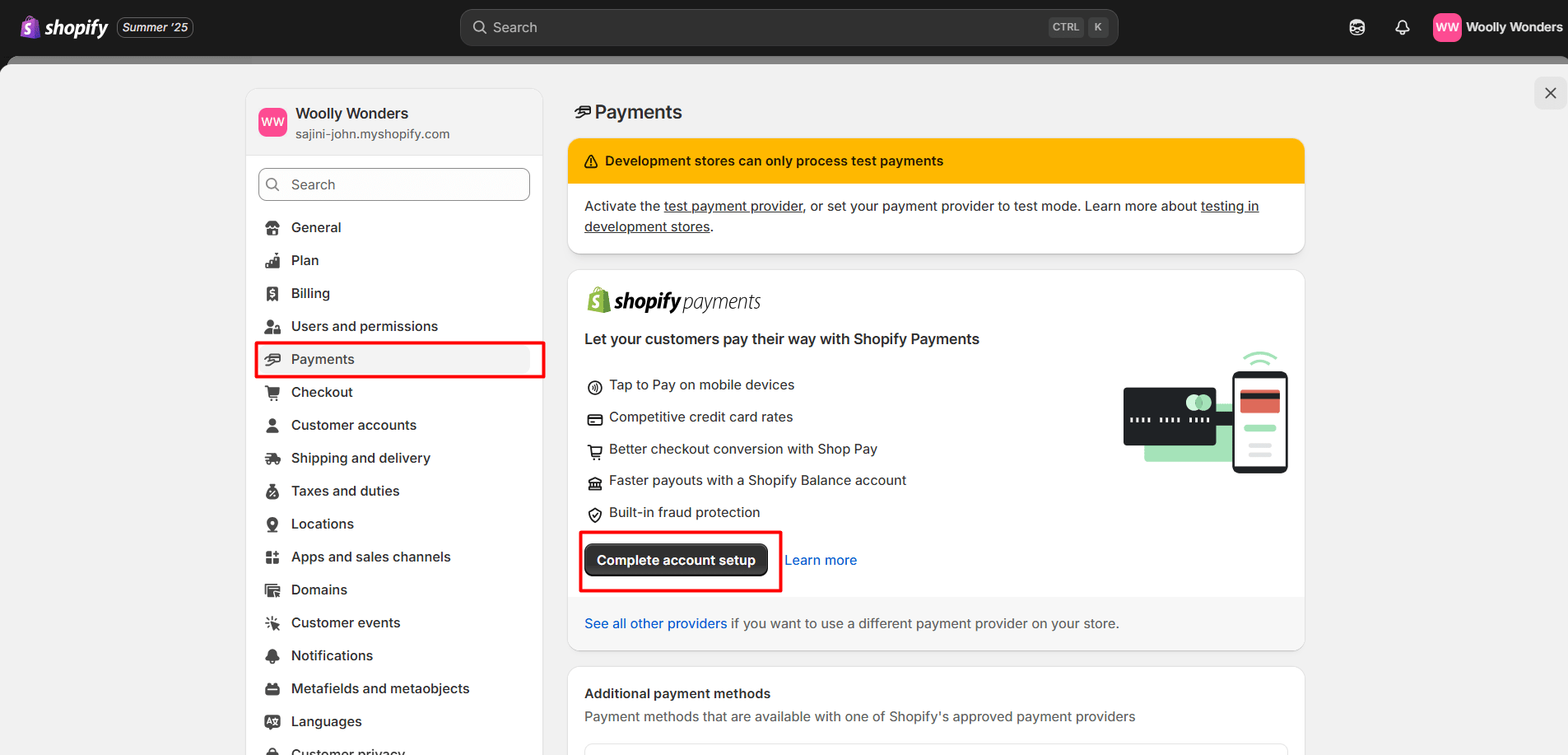Click the Locations pin icon
1568x755 pixels.
pos(272,524)
